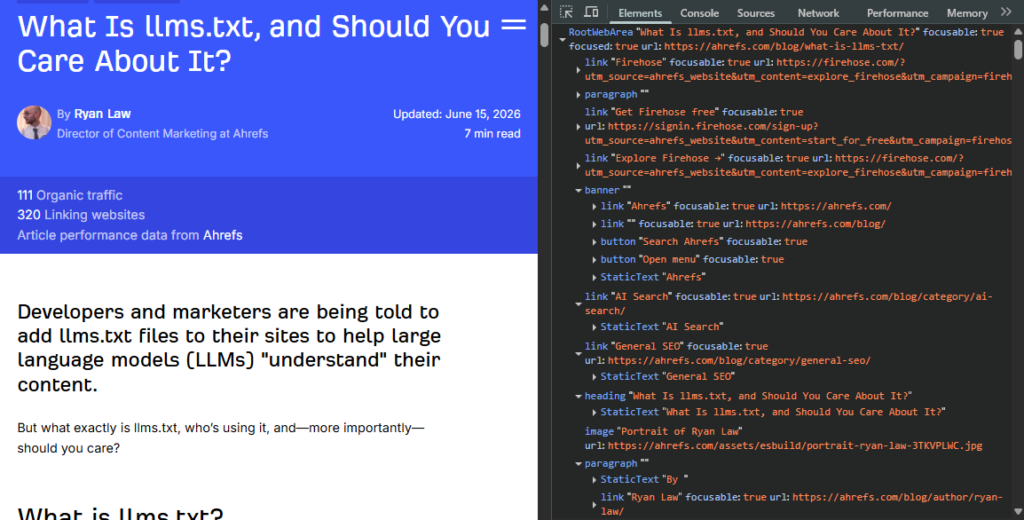This screenshot has height=520, width=1024.
Task: Collapse the RootWebArea node
Action: click(x=562, y=39)
